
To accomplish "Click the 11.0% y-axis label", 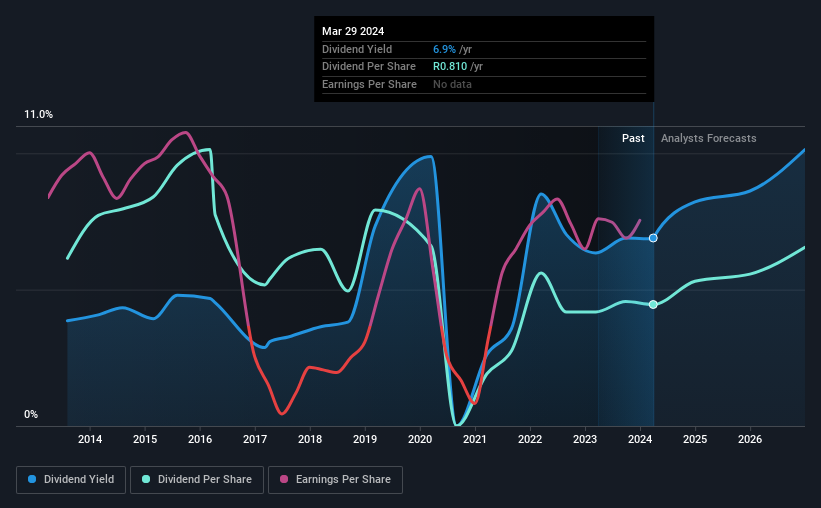I will [x=38, y=115].
